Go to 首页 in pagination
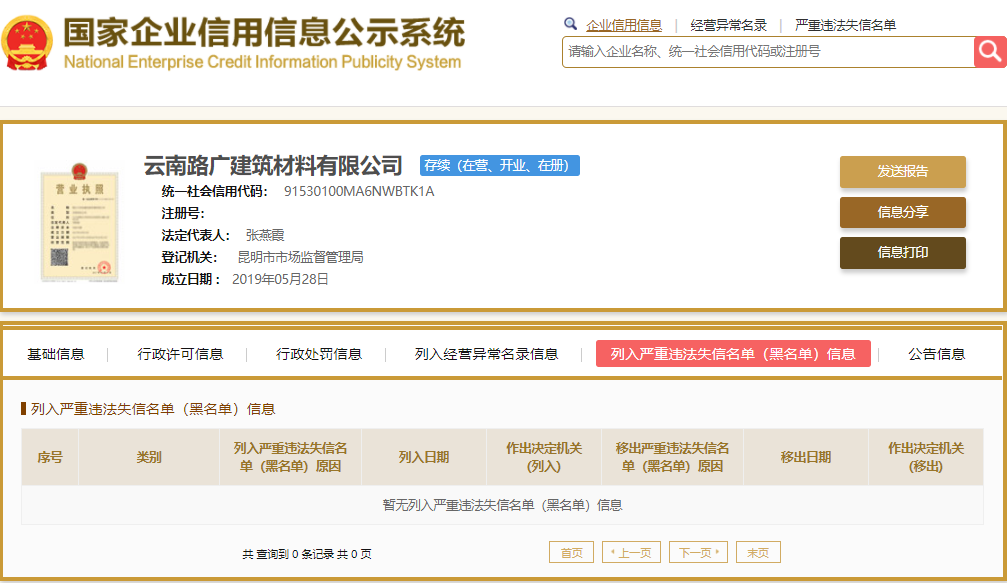Screen dimensions: 1007x583 572,552
